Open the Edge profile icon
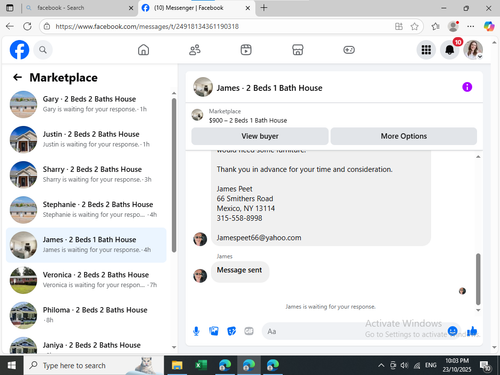This screenshot has width=500, height=375. coord(453,26)
